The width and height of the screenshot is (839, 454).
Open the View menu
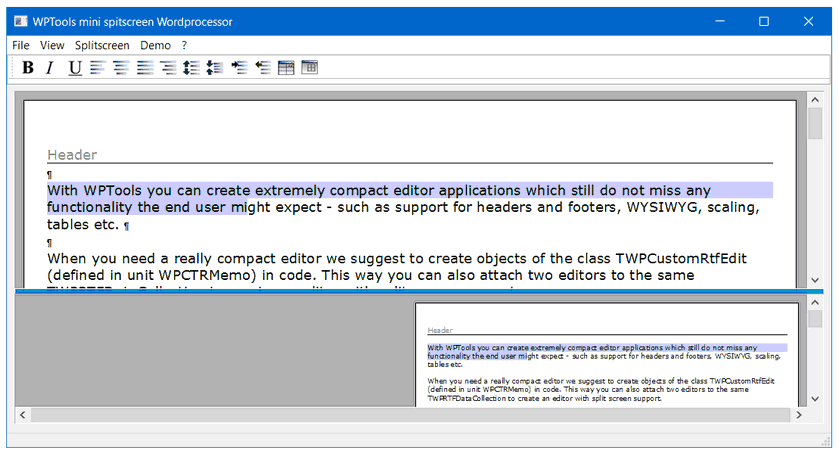pyautogui.click(x=52, y=45)
